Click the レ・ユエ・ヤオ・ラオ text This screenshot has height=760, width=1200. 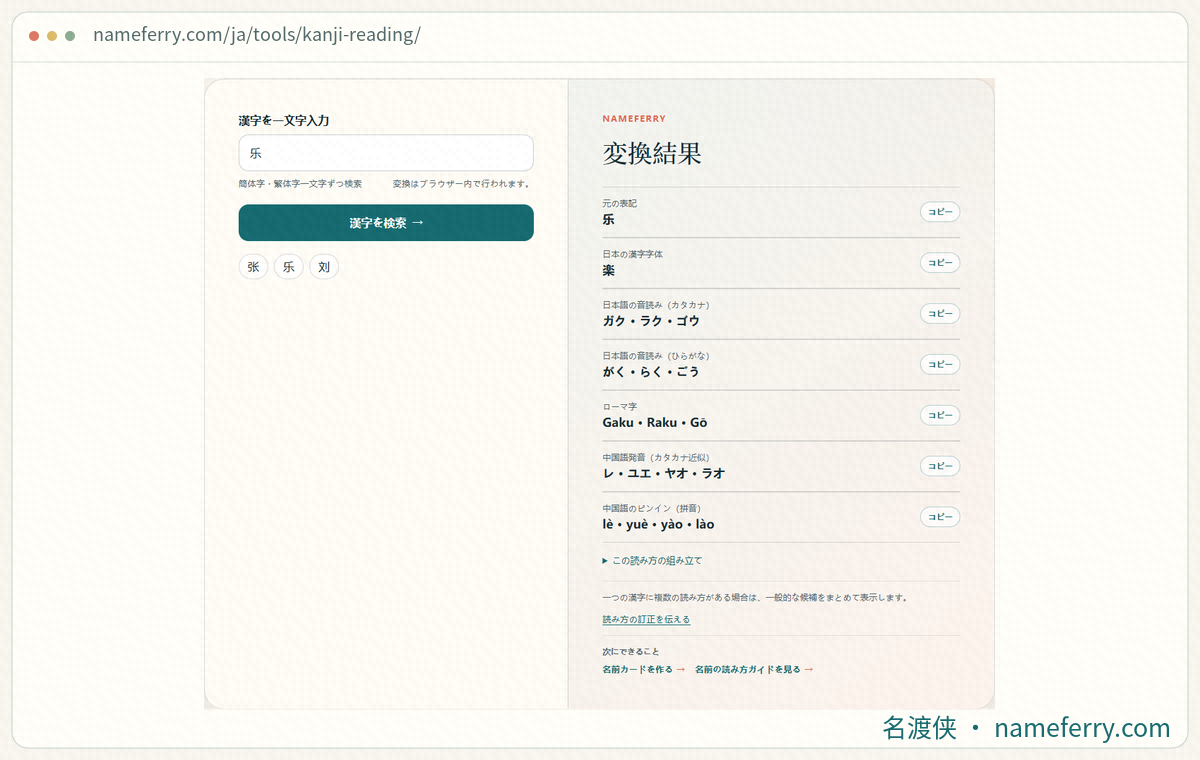click(664, 473)
